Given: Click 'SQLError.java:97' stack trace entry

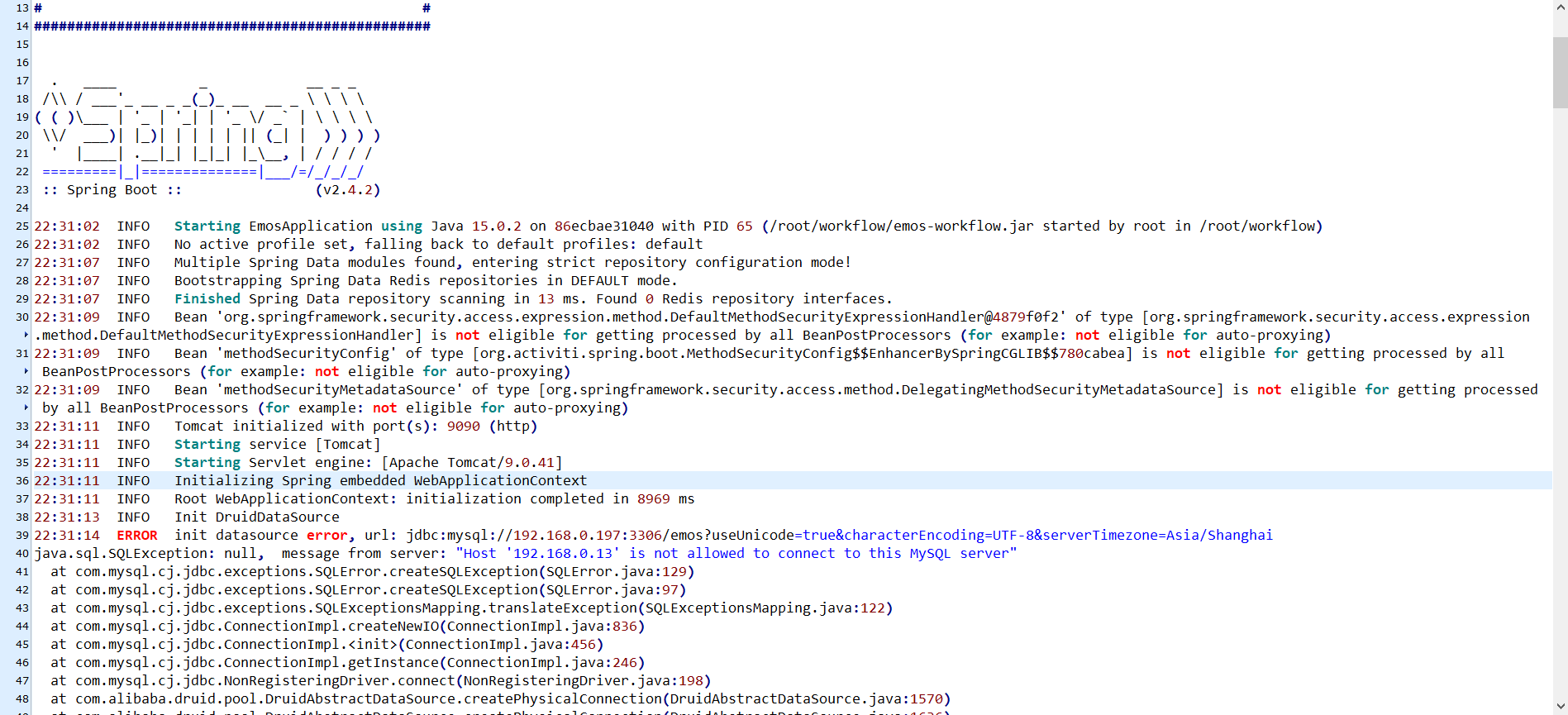Looking at the screenshot, I should point(612,590).
